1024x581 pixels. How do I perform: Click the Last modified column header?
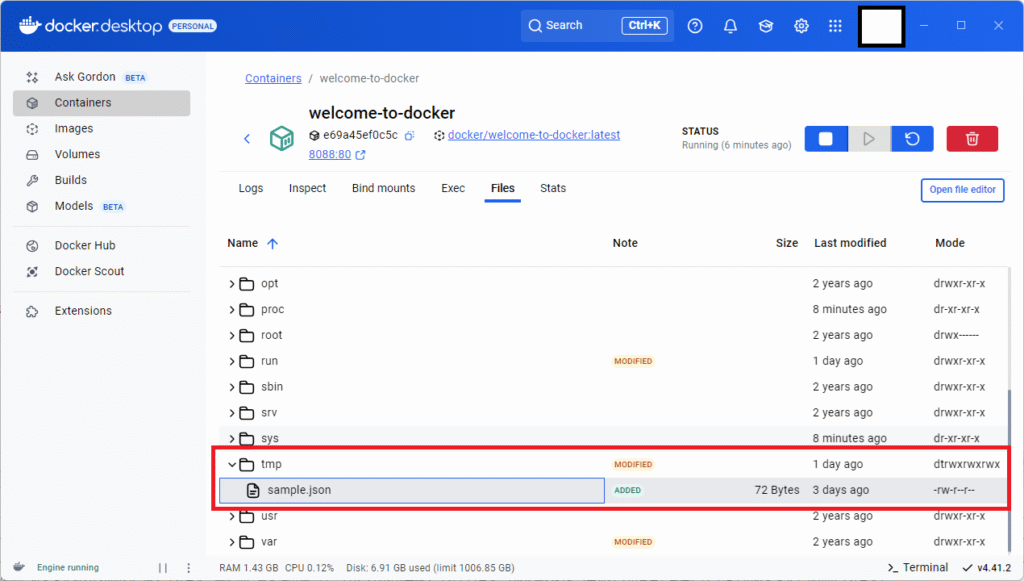tap(850, 243)
